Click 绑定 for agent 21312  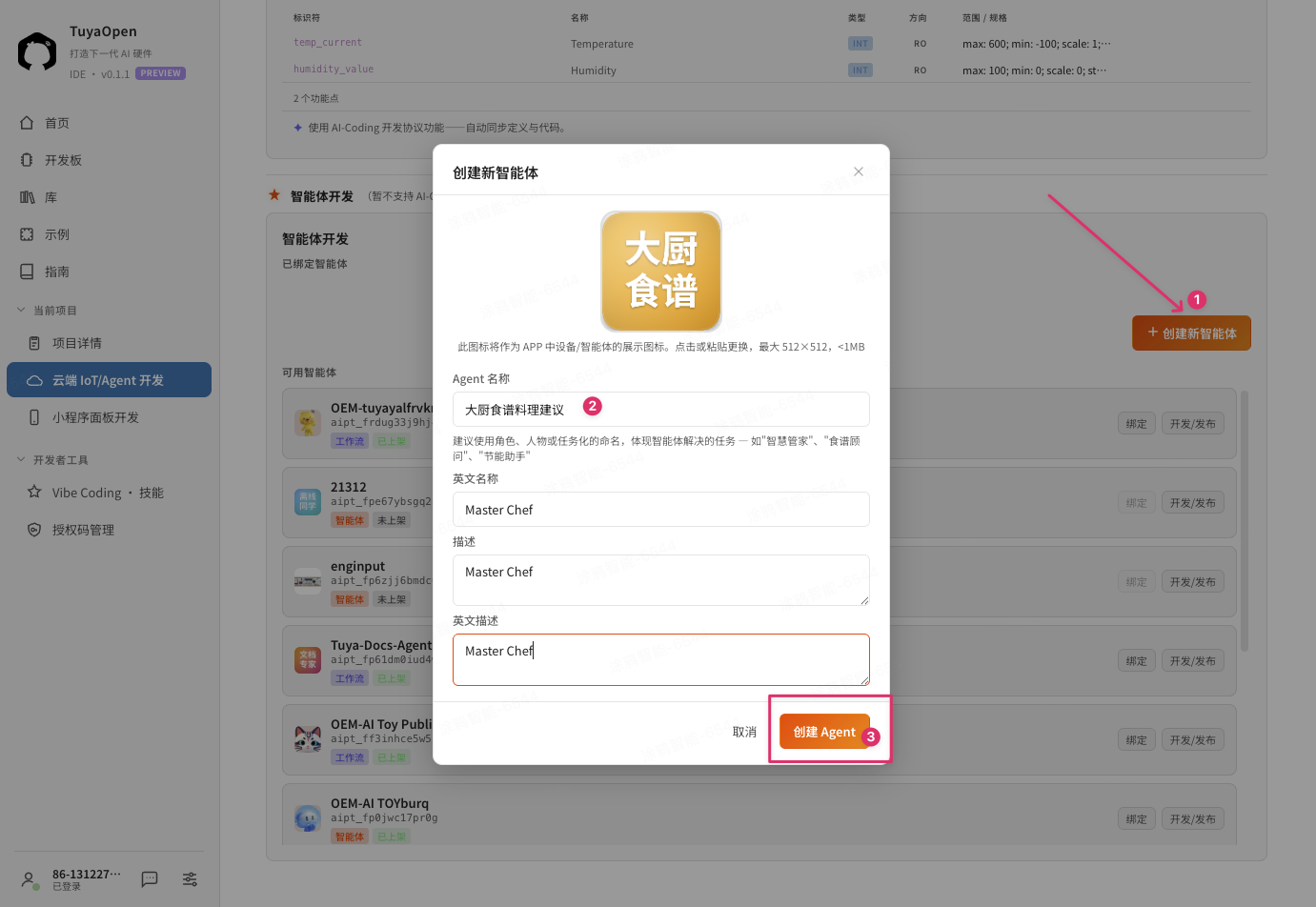click(1136, 503)
